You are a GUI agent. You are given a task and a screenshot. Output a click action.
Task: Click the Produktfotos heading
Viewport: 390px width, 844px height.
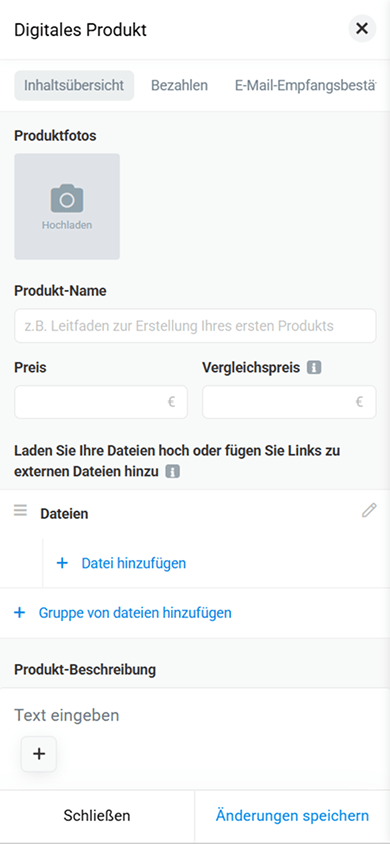(55, 136)
